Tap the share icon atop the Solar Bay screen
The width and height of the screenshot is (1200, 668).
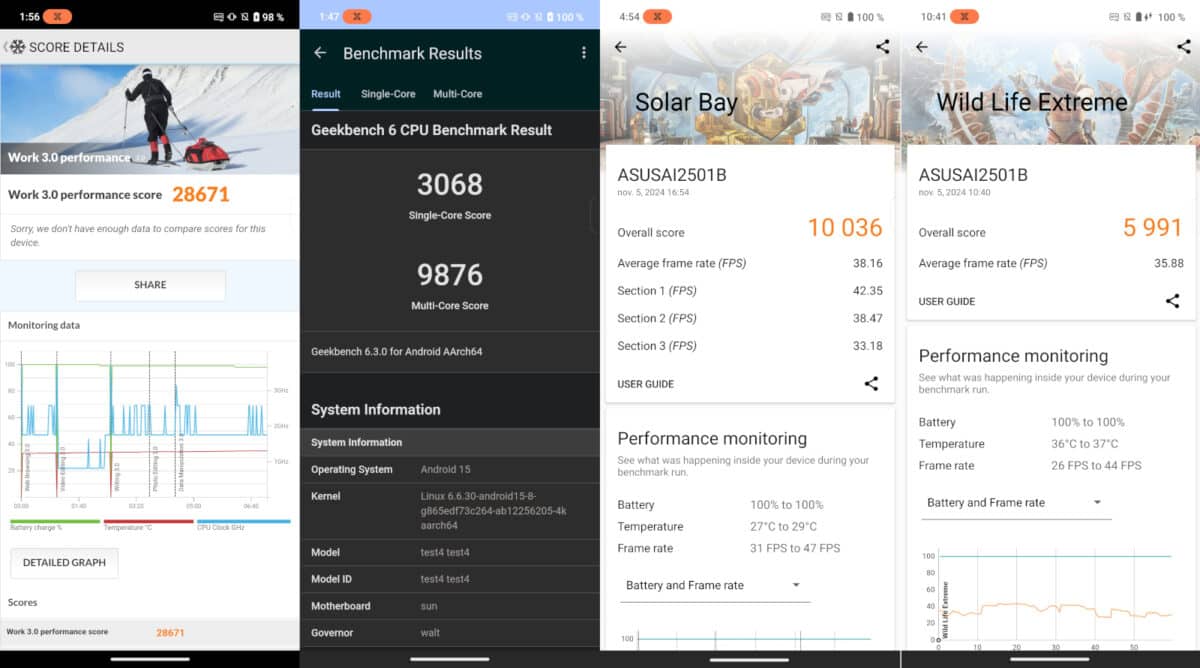882,46
